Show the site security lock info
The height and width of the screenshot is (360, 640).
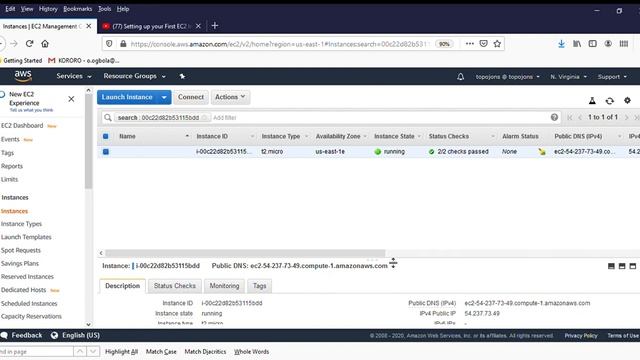pyautogui.click(x=123, y=44)
